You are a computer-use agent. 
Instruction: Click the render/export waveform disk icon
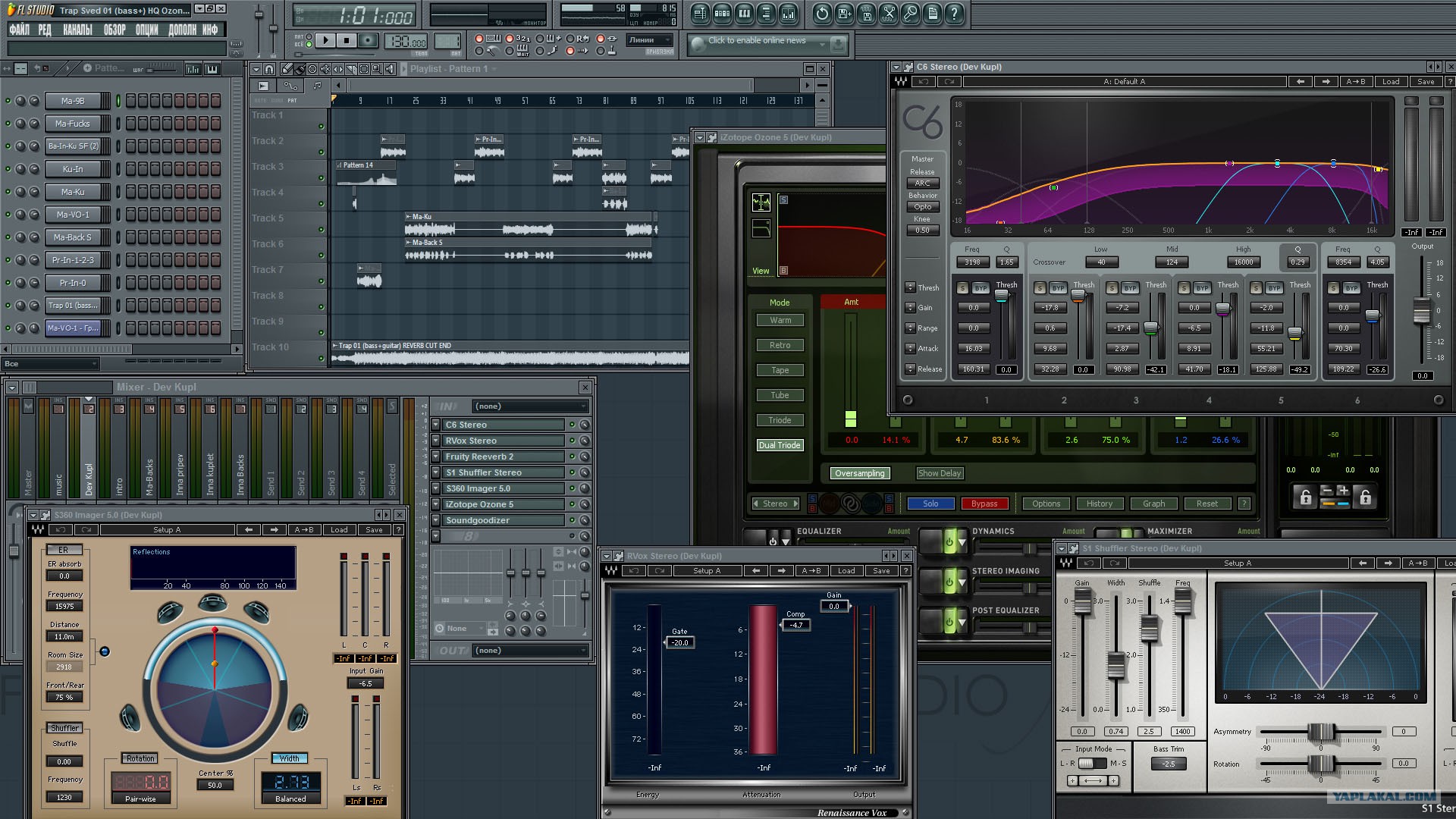(x=866, y=13)
